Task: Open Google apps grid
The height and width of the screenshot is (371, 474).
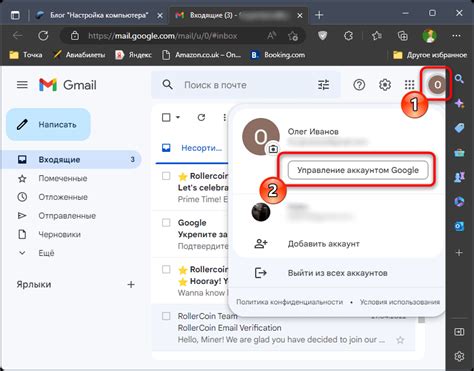Action: tap(409, 85)
